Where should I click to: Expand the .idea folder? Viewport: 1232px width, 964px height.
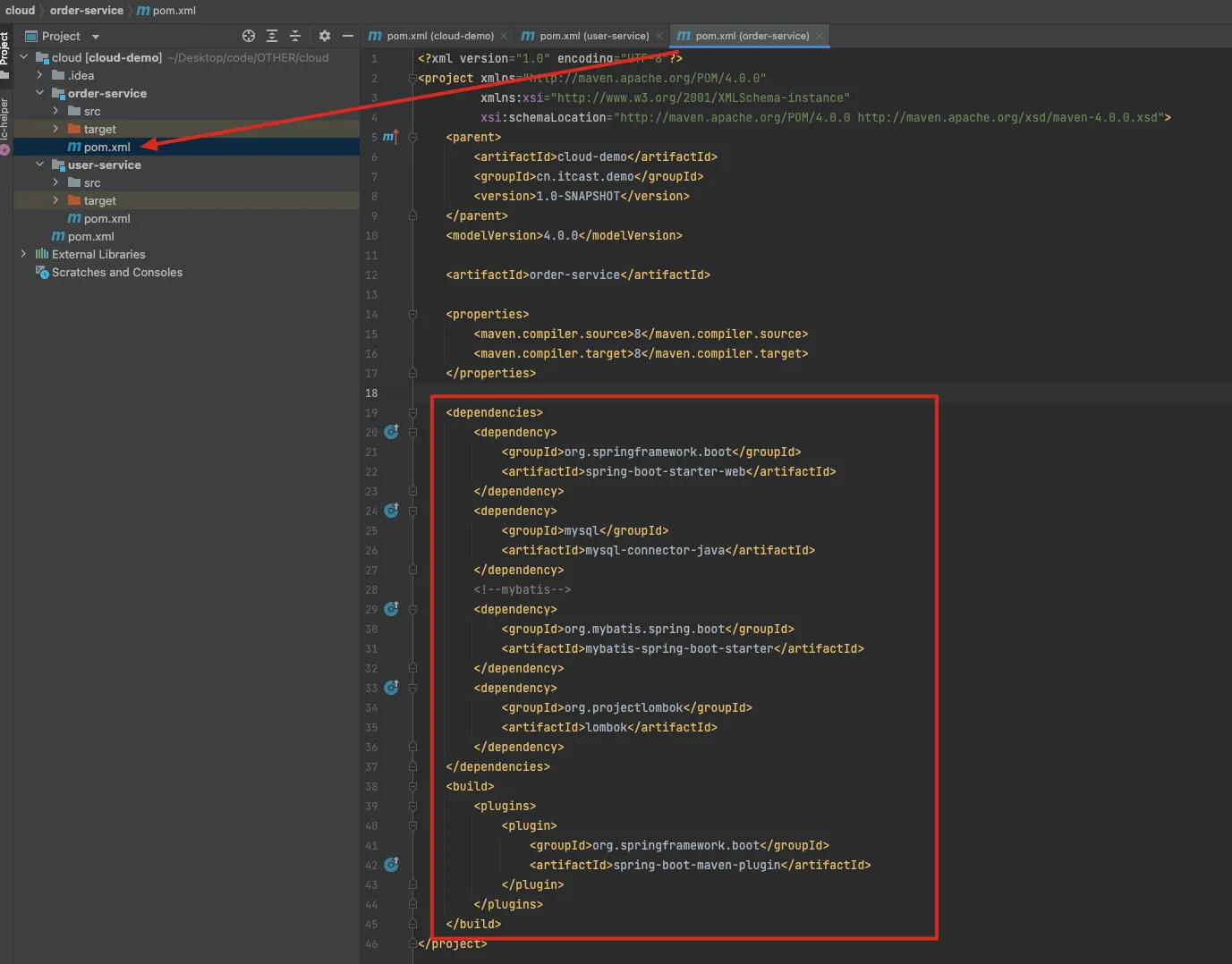tap(39, 75)
